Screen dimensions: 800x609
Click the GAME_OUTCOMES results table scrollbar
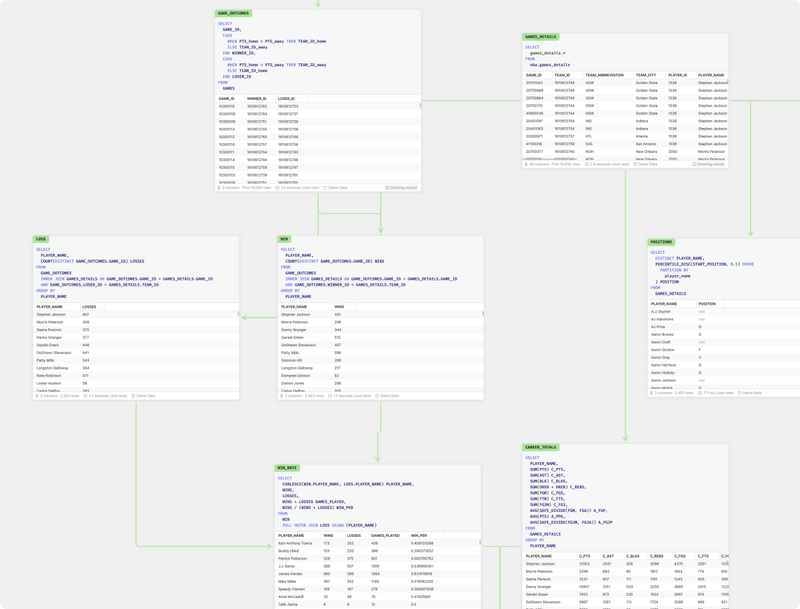(420, 104)
